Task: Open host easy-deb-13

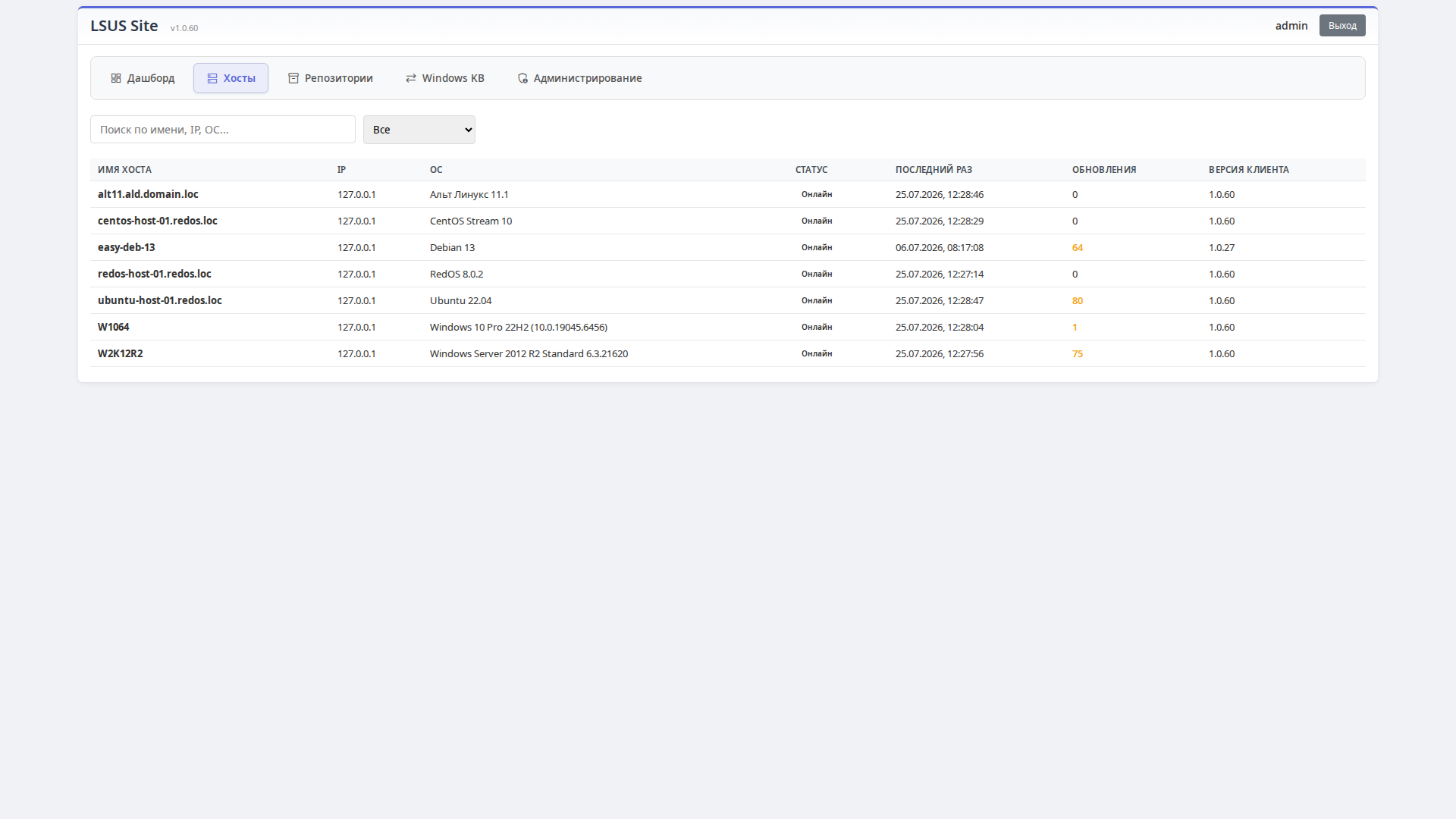Action: click(x=127, y=247)
